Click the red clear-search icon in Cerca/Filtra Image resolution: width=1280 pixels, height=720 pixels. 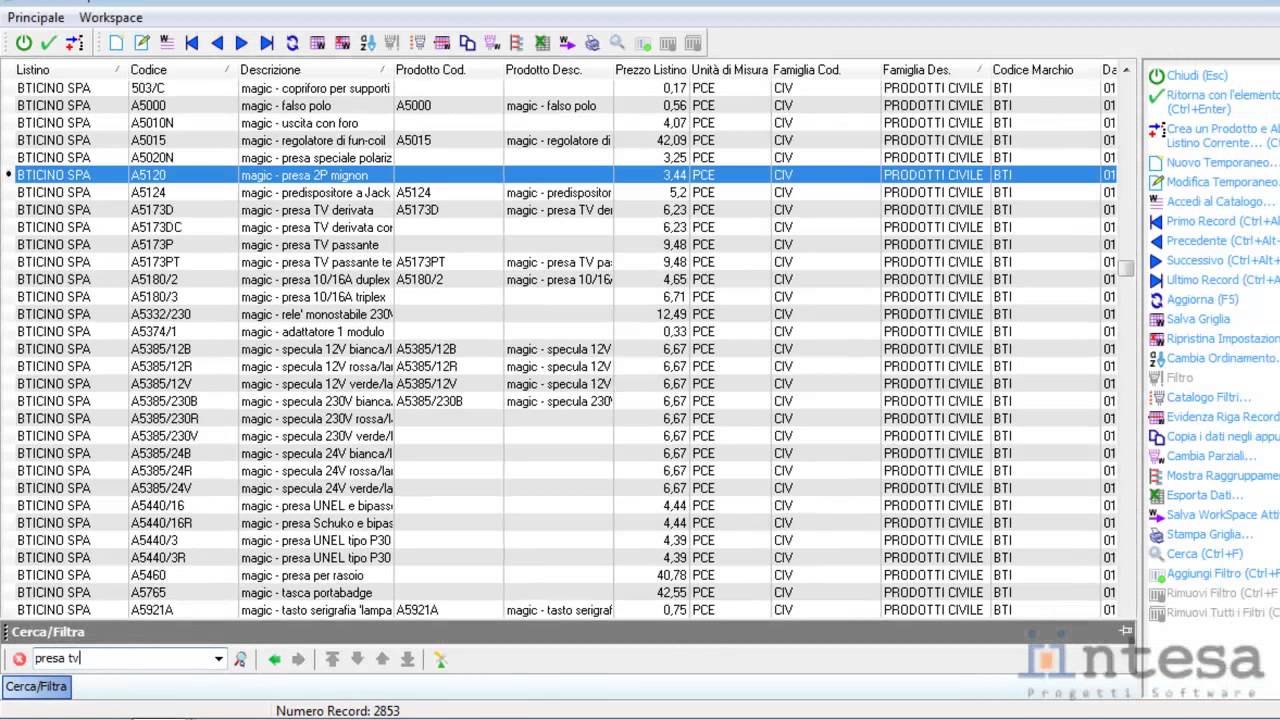pyautogui.click(x=19, y=659)
